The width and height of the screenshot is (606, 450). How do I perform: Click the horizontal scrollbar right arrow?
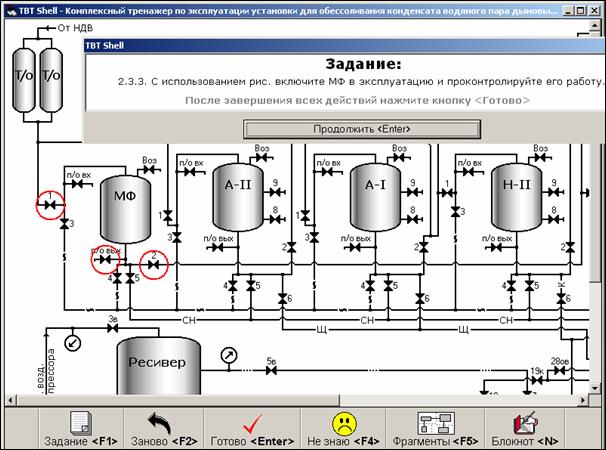[x=583, y=400]
